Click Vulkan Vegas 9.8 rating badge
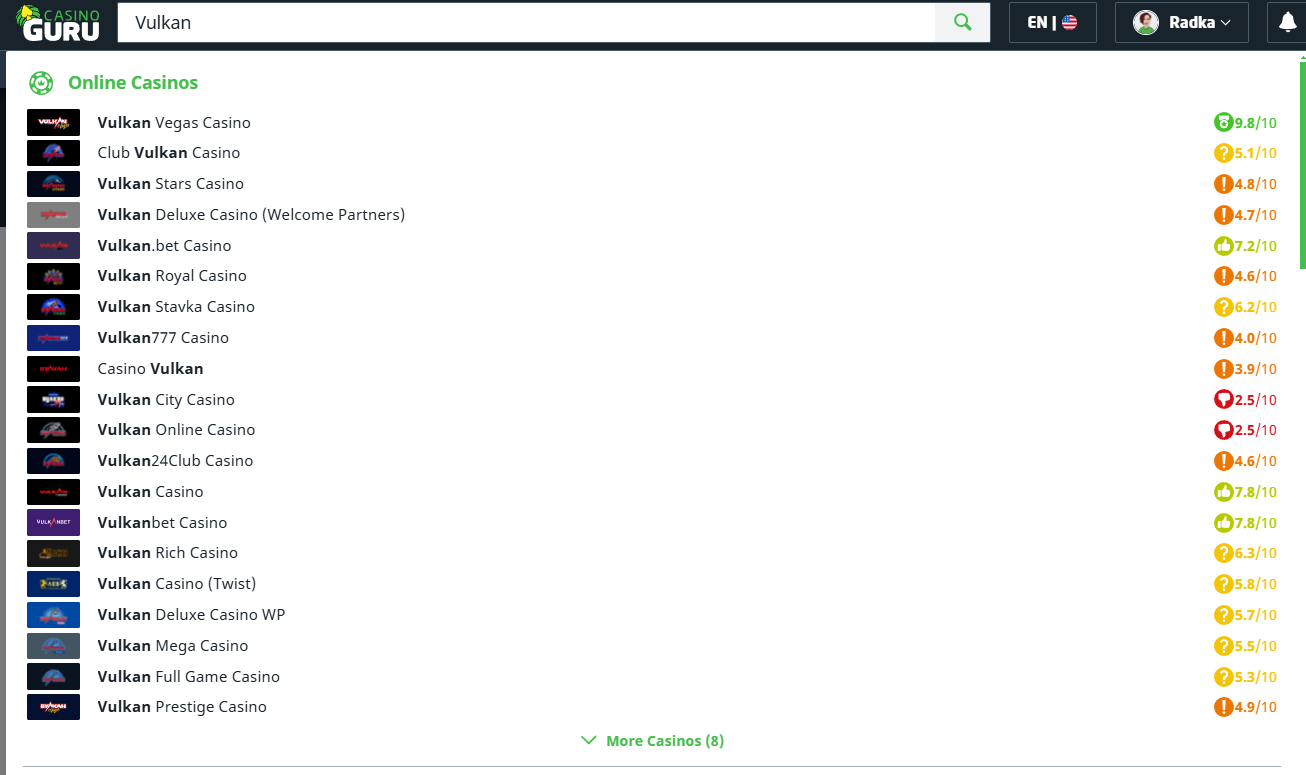 coord(1245,123)
